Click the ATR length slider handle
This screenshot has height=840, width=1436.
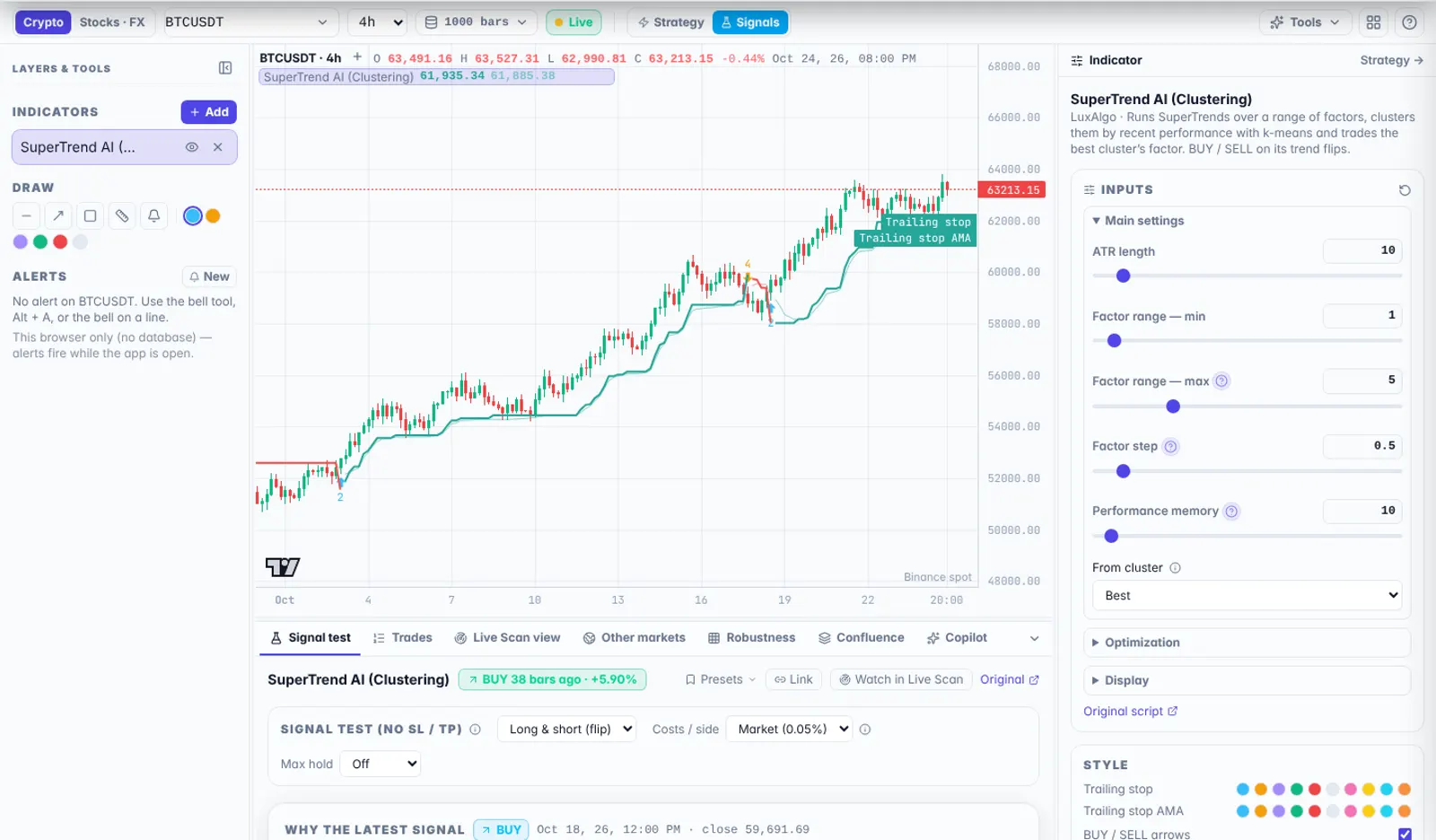coord(1123,276)
